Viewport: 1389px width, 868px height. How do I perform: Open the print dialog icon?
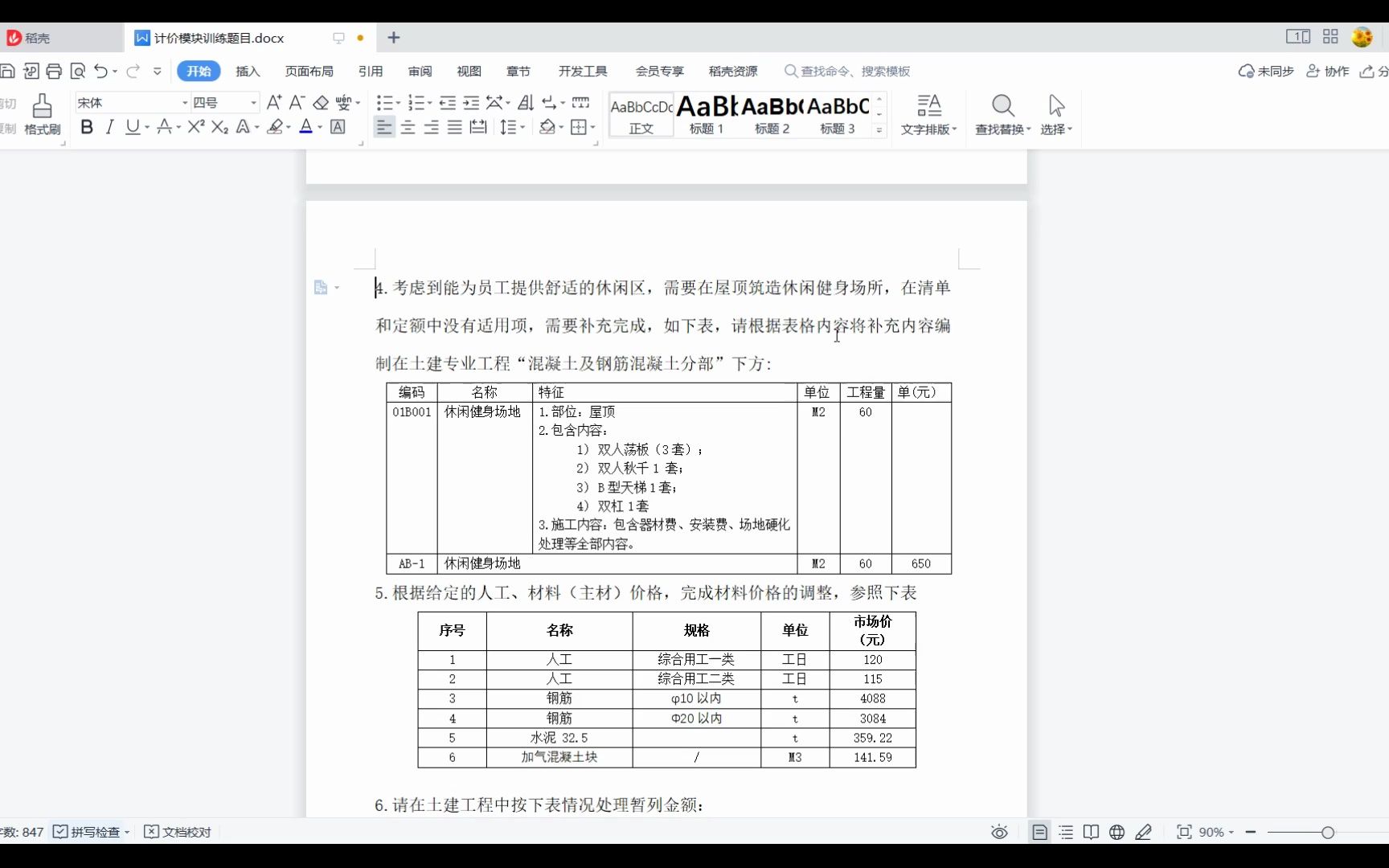point(54,71)
